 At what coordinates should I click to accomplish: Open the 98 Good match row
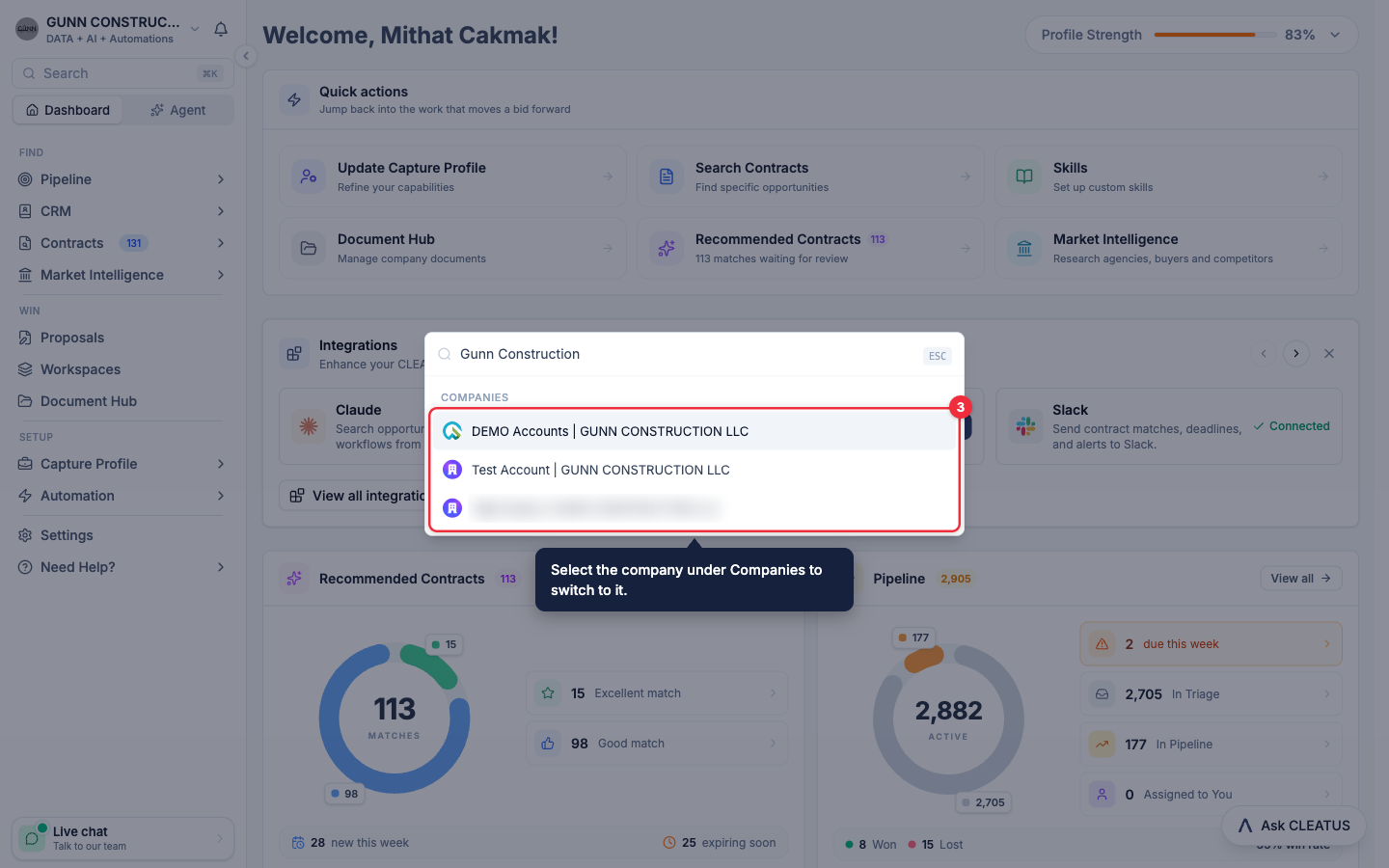(x=657, y=744)
